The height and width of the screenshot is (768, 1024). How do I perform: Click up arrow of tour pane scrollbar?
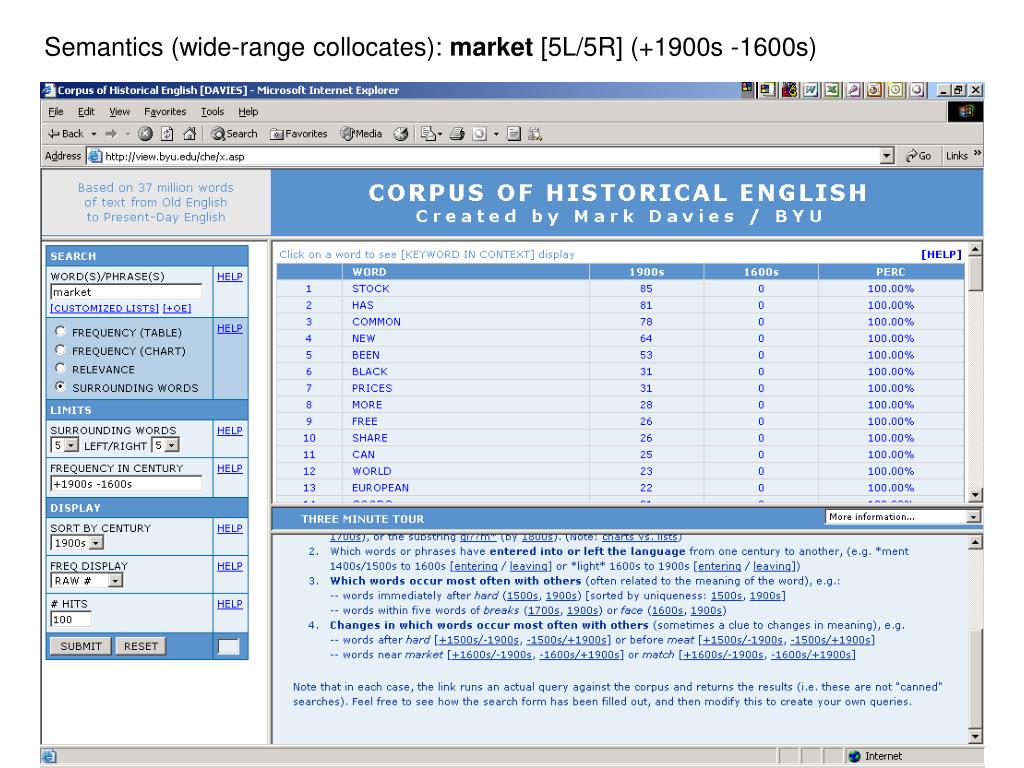975,542
